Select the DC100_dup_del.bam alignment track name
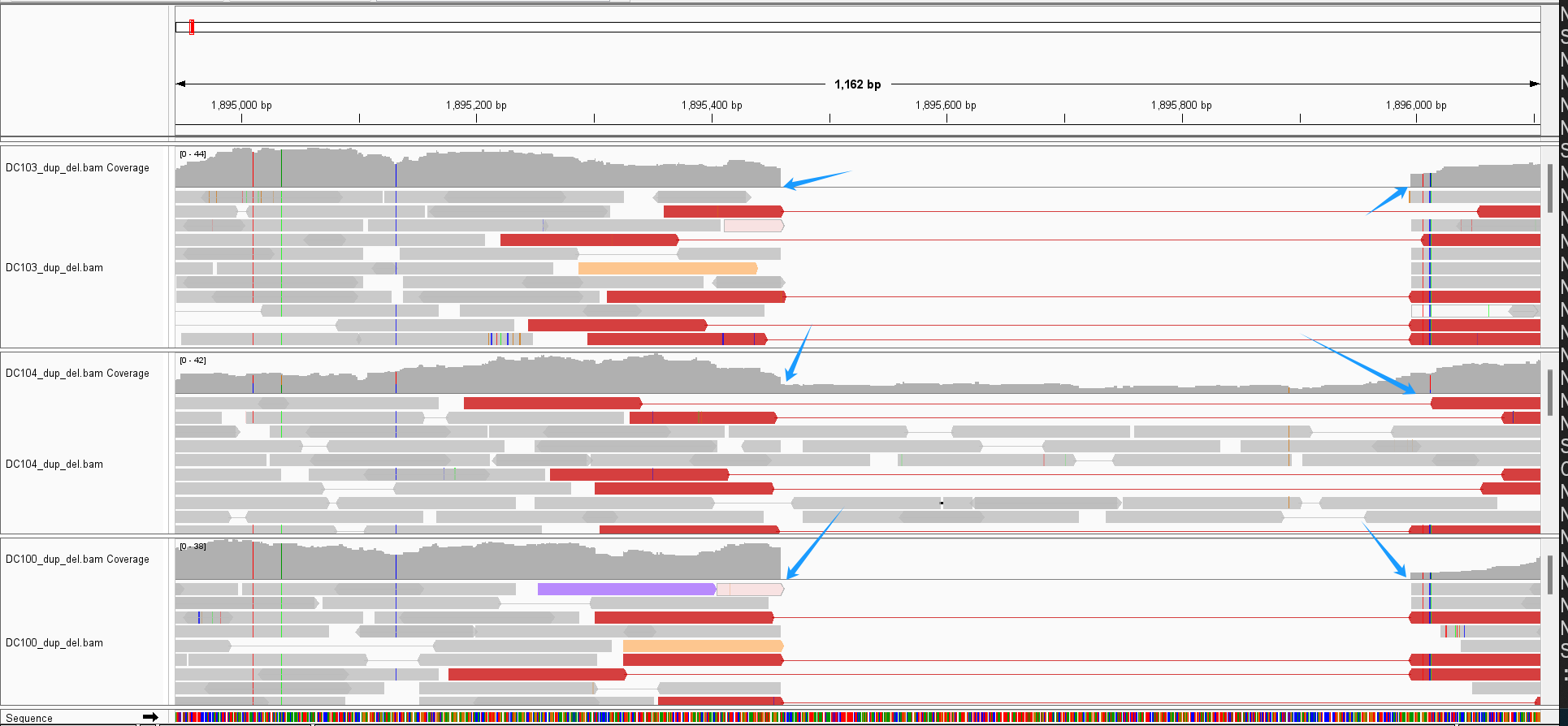This screenshot has height=726, width=1568. [54, 643]
